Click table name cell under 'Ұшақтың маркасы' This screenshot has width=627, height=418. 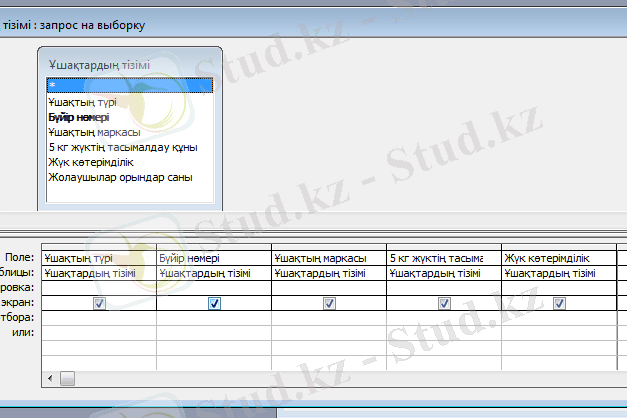coord(329,273)
